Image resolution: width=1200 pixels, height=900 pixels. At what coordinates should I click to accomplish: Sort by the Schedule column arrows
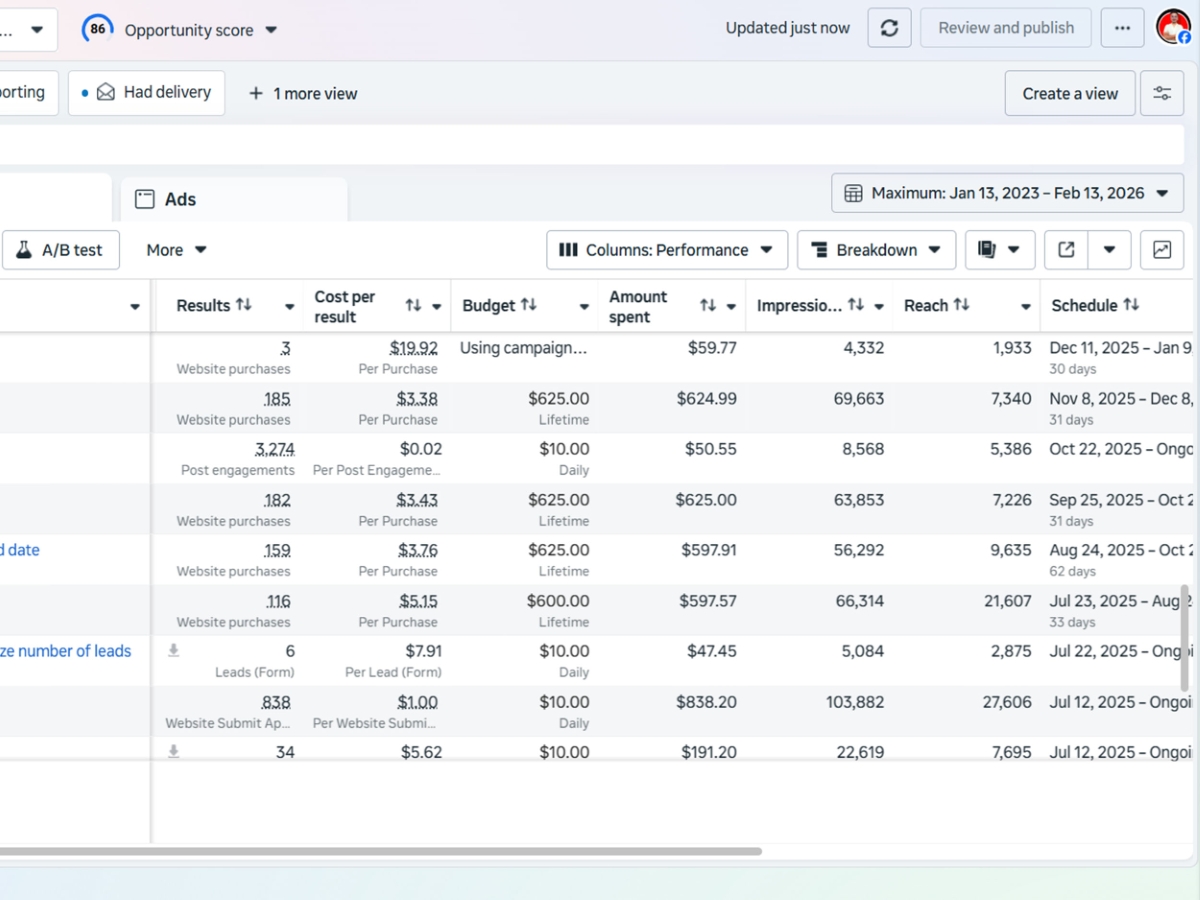point(1131,305)
